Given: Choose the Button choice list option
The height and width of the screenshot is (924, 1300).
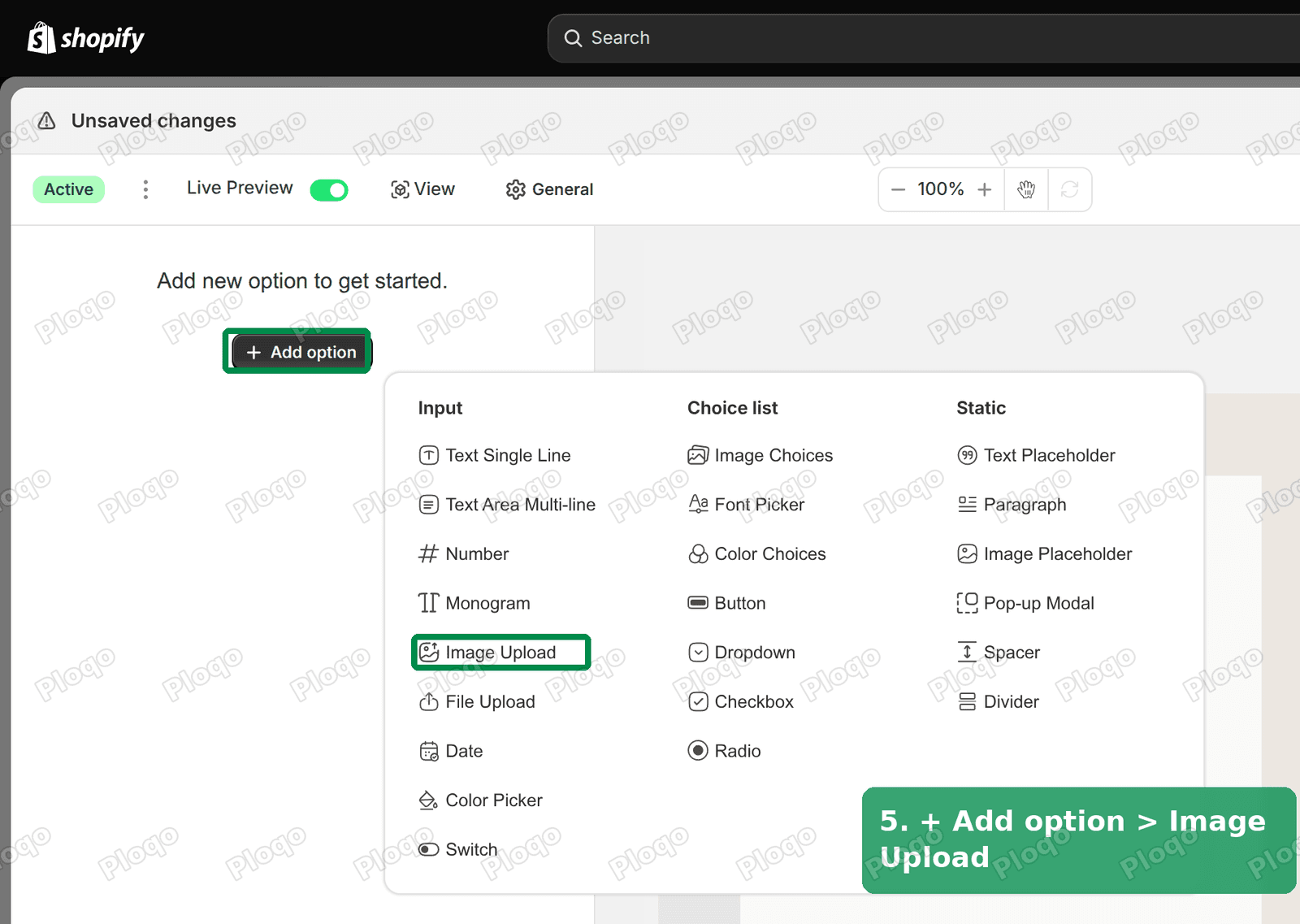Looking at the screenshot, I should (x=727, y=603).
